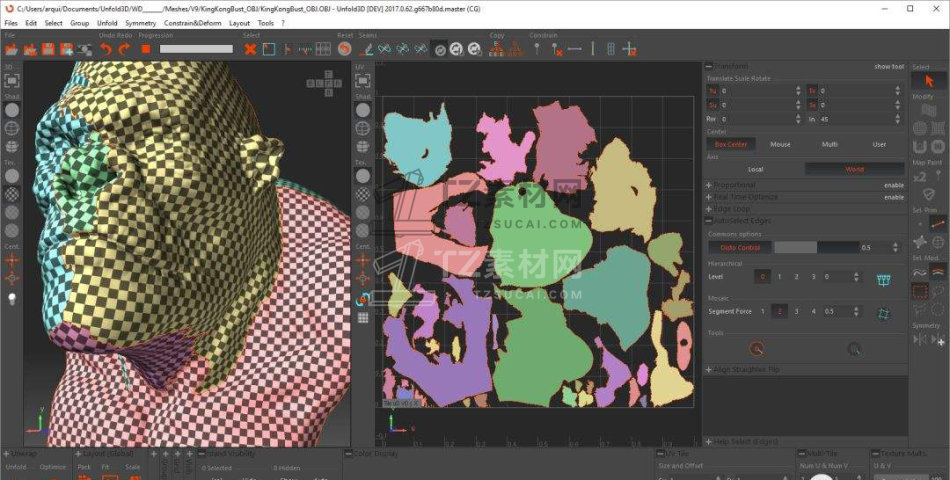Click the Undo arrow icon

[106, 48]
